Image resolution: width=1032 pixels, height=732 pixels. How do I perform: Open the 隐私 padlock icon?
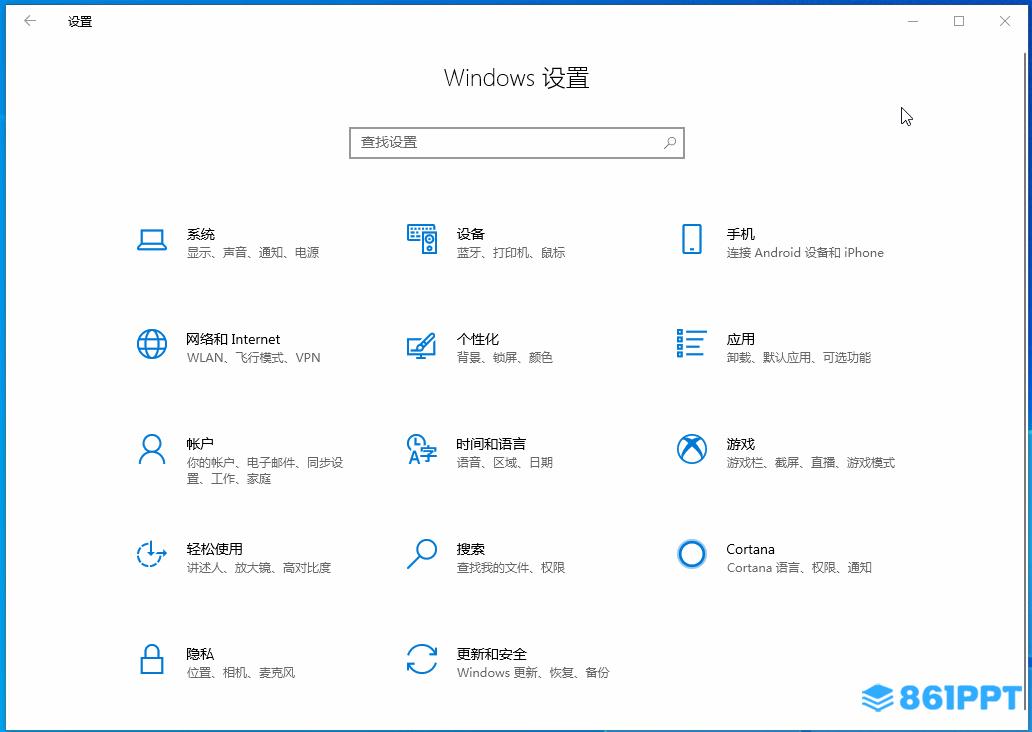coord(151,659)
